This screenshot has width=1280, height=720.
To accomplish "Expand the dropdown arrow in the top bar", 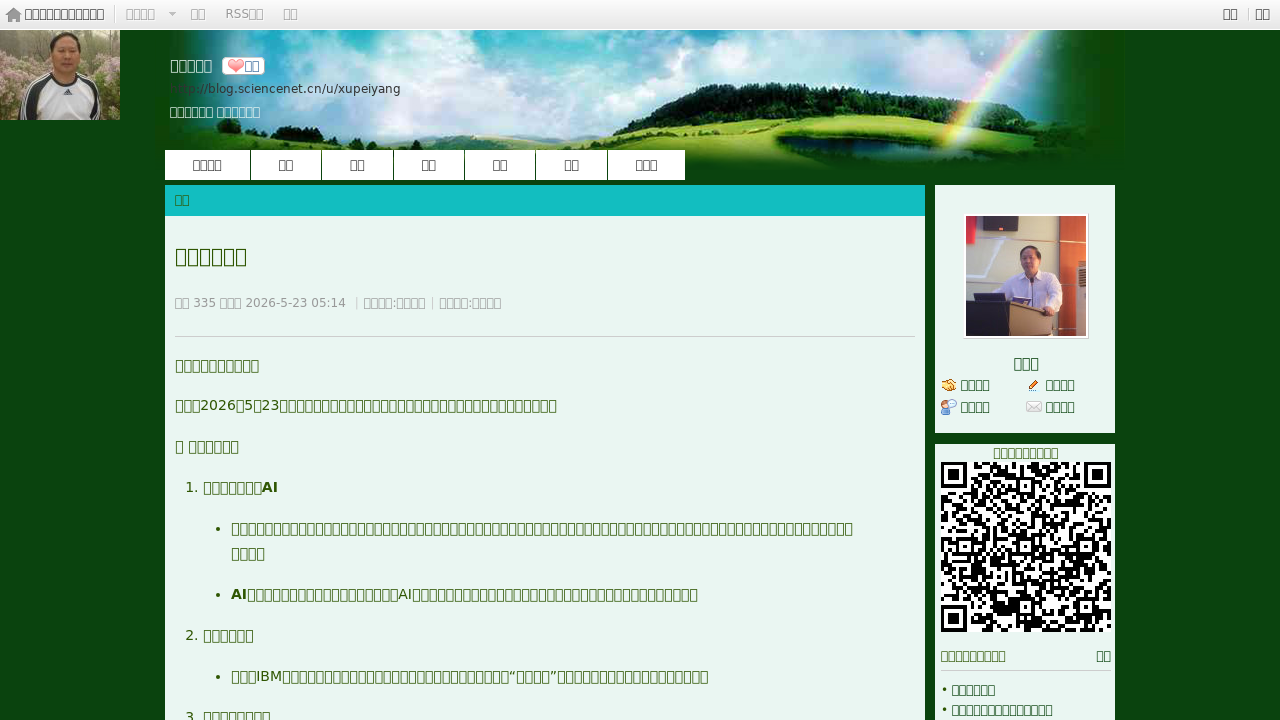I will (x=172, y=14).
